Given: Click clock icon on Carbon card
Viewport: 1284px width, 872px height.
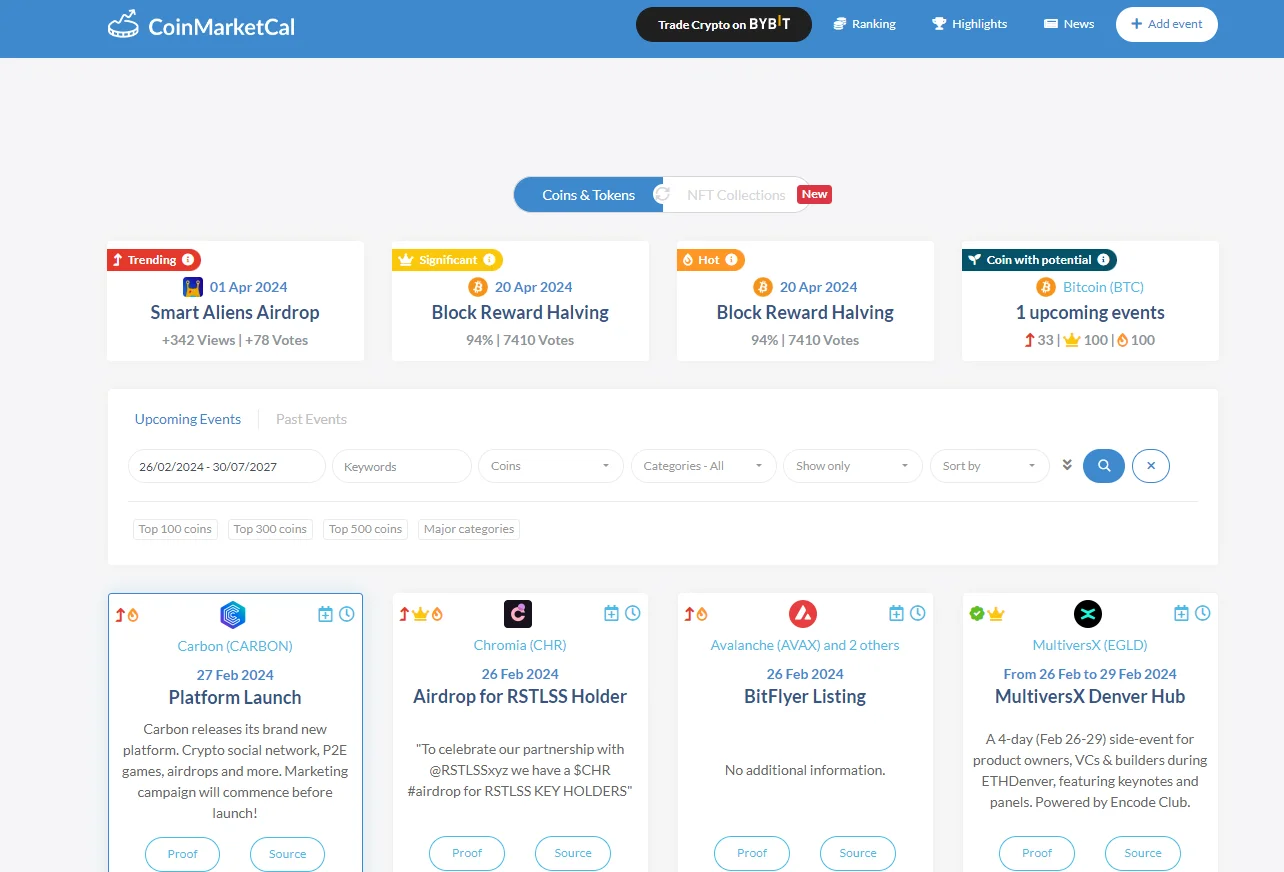Looking at the screenshot, I should [x=347, y=614].
